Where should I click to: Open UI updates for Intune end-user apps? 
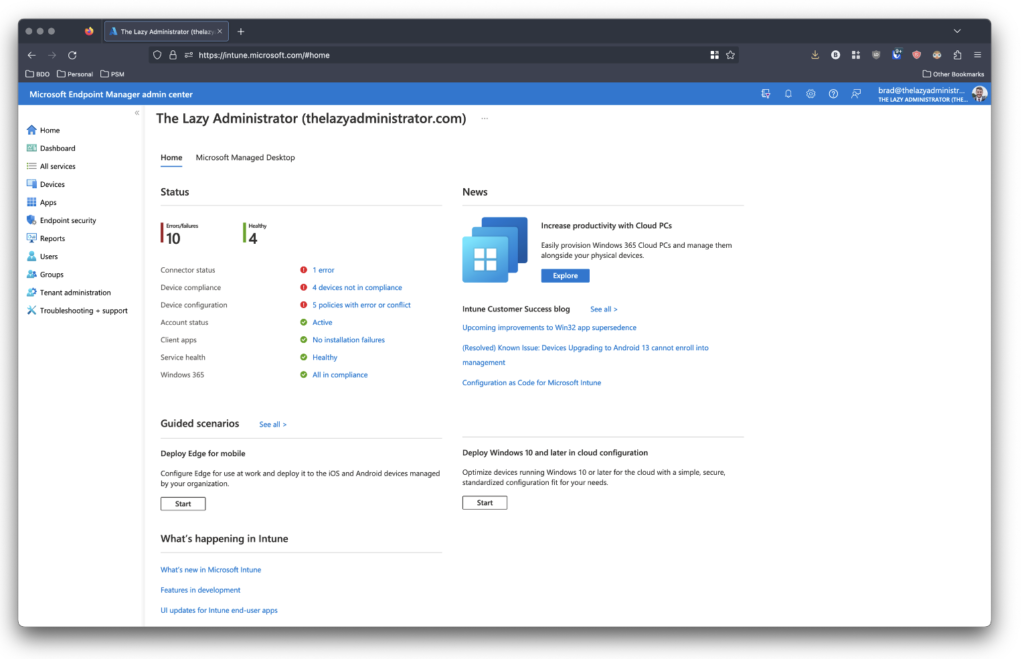coord(219,610)
